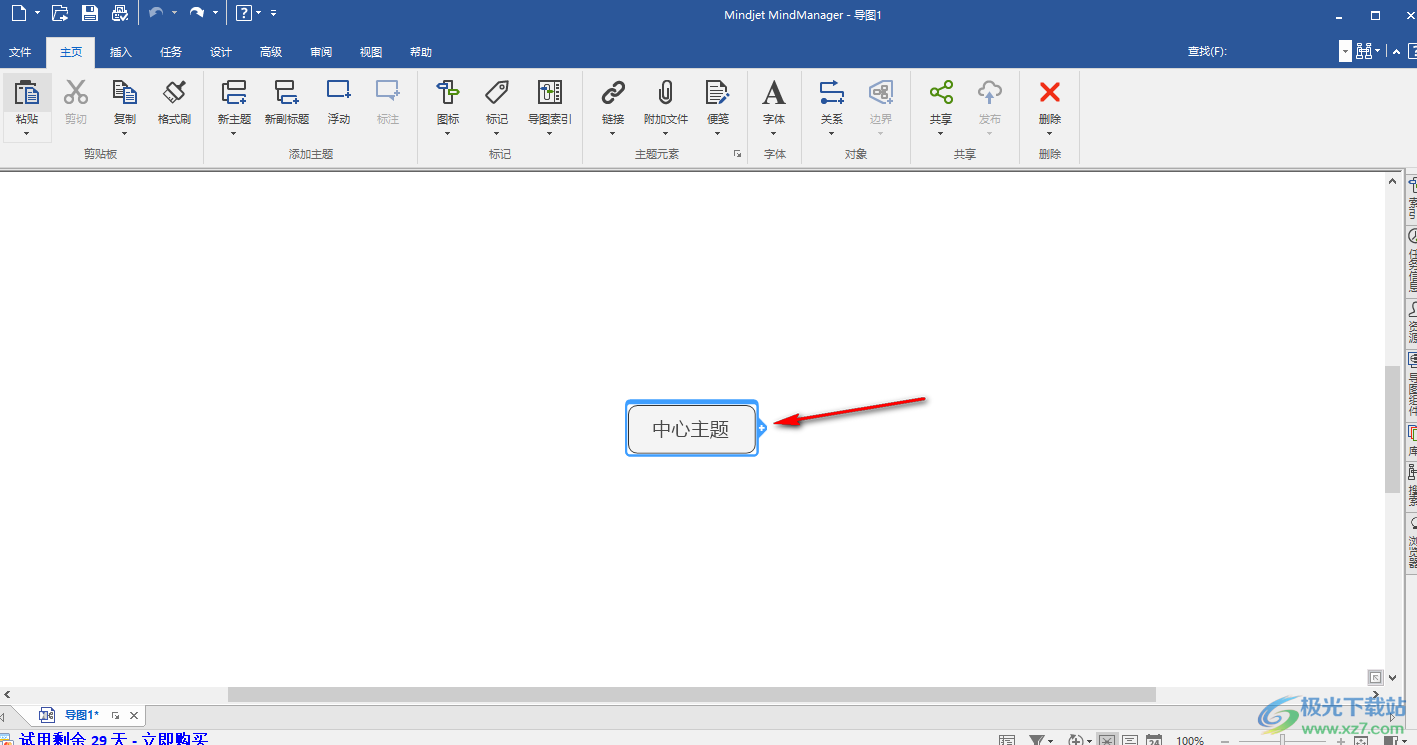Click the 试用剩余 29 天 - 立即购买 link
This screenshot has width=1417, height=745.
click(114, 739)
